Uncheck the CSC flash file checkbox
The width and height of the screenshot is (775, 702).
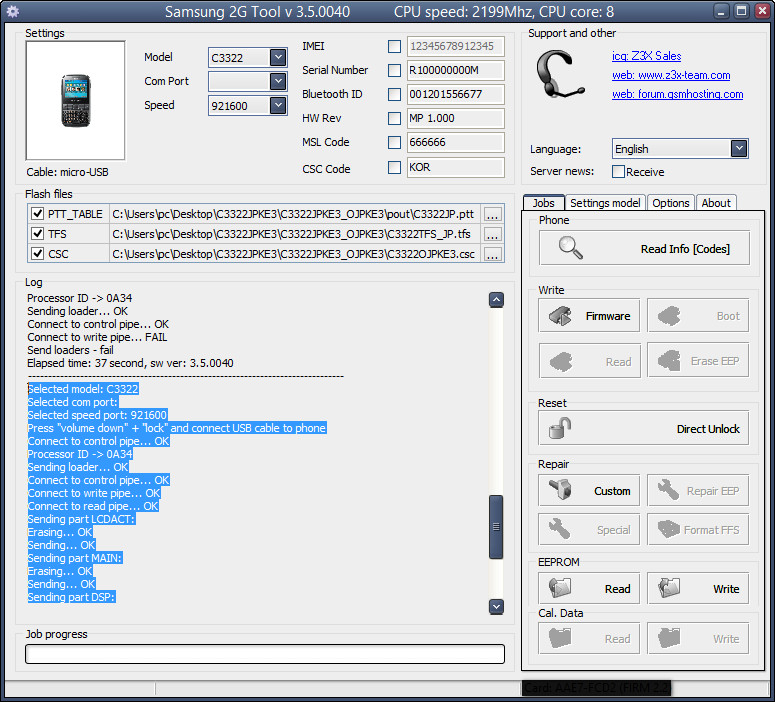[37, 254]
